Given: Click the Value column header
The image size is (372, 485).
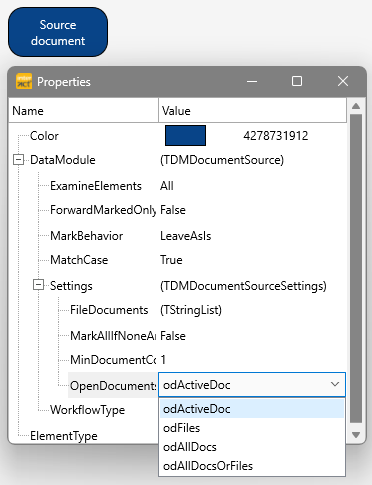Looking at the screenshot, I should tap(252, 111).
